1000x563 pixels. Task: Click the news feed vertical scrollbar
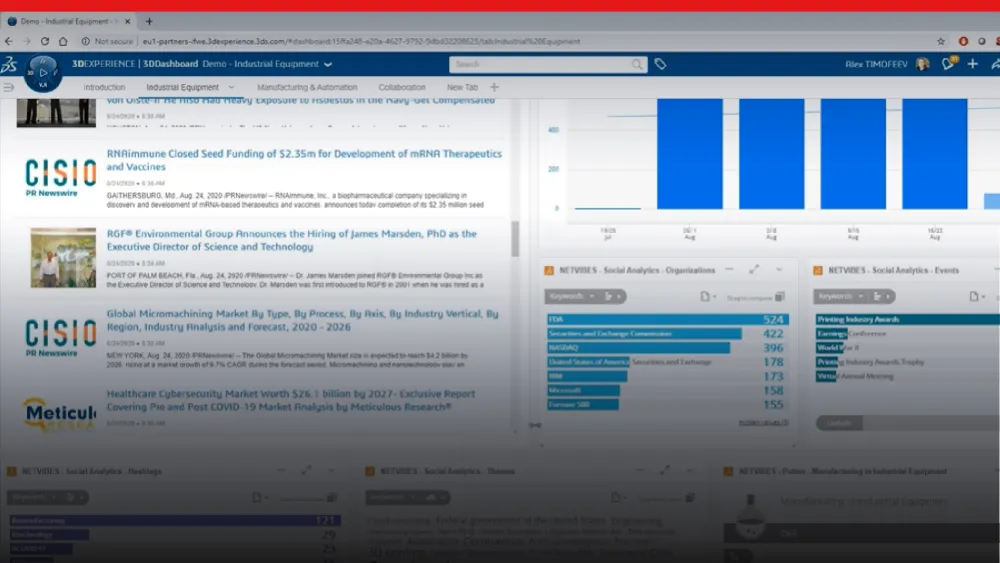pos(515,239)
